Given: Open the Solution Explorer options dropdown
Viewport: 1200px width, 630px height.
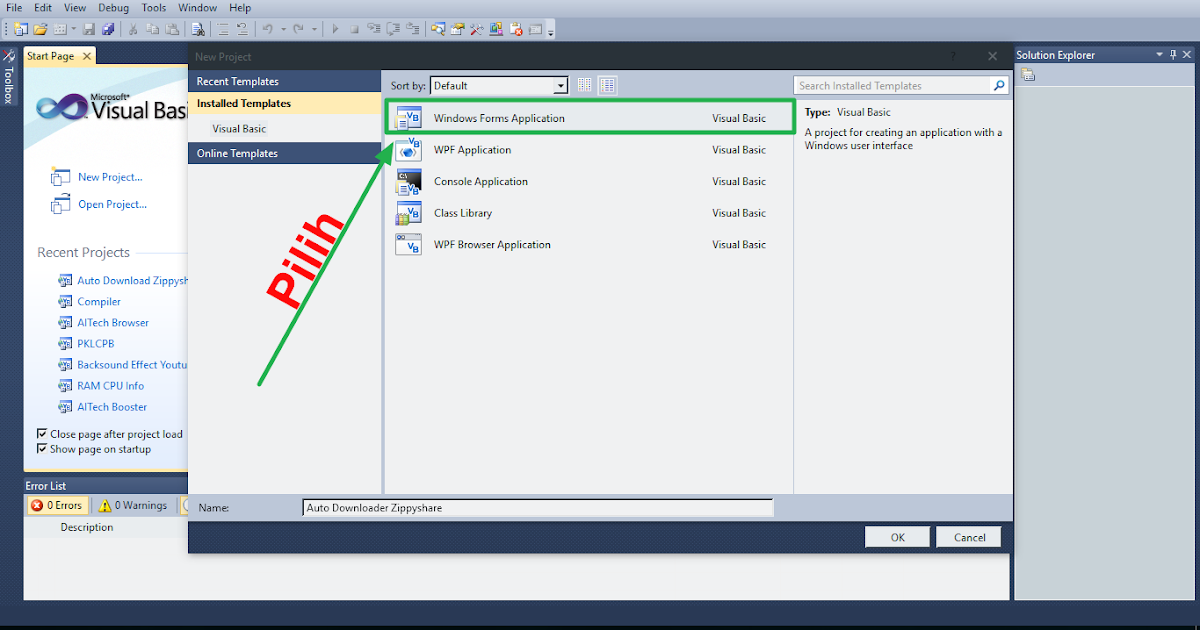Looking at the screenshot, I should (1159, 54).
